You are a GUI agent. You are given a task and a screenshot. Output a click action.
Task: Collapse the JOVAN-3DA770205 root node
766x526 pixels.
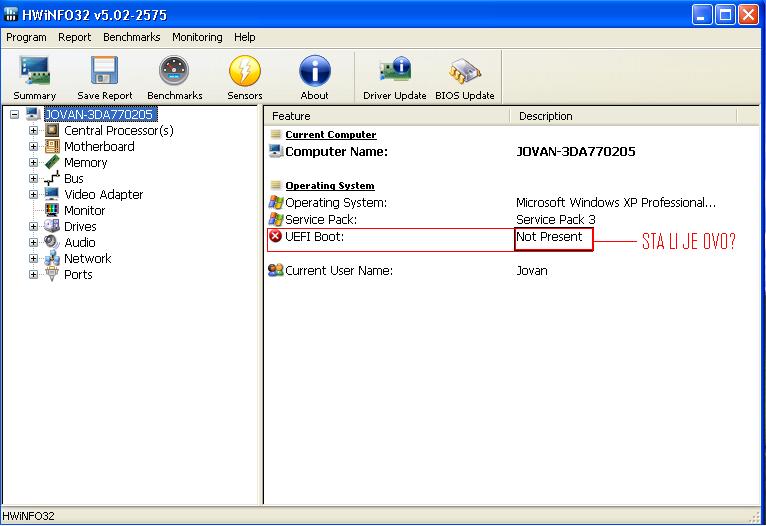15,114
